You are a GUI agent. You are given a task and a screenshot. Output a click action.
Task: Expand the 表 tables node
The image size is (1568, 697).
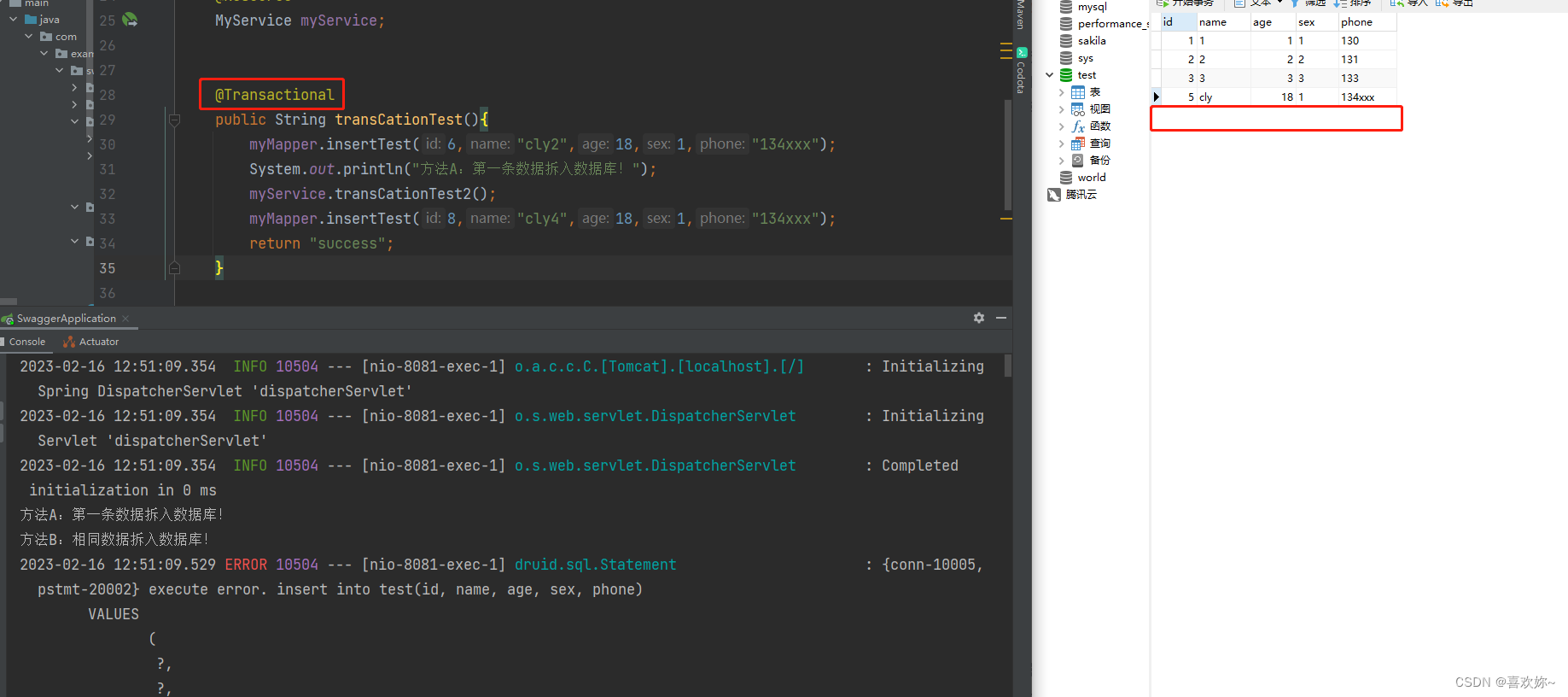coord(1062,92)
